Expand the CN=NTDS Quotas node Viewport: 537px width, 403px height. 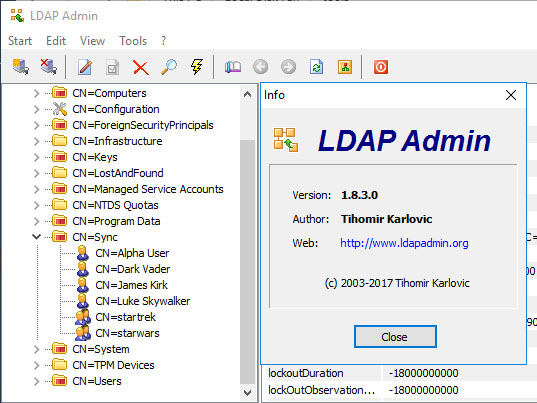click(37, 205)
